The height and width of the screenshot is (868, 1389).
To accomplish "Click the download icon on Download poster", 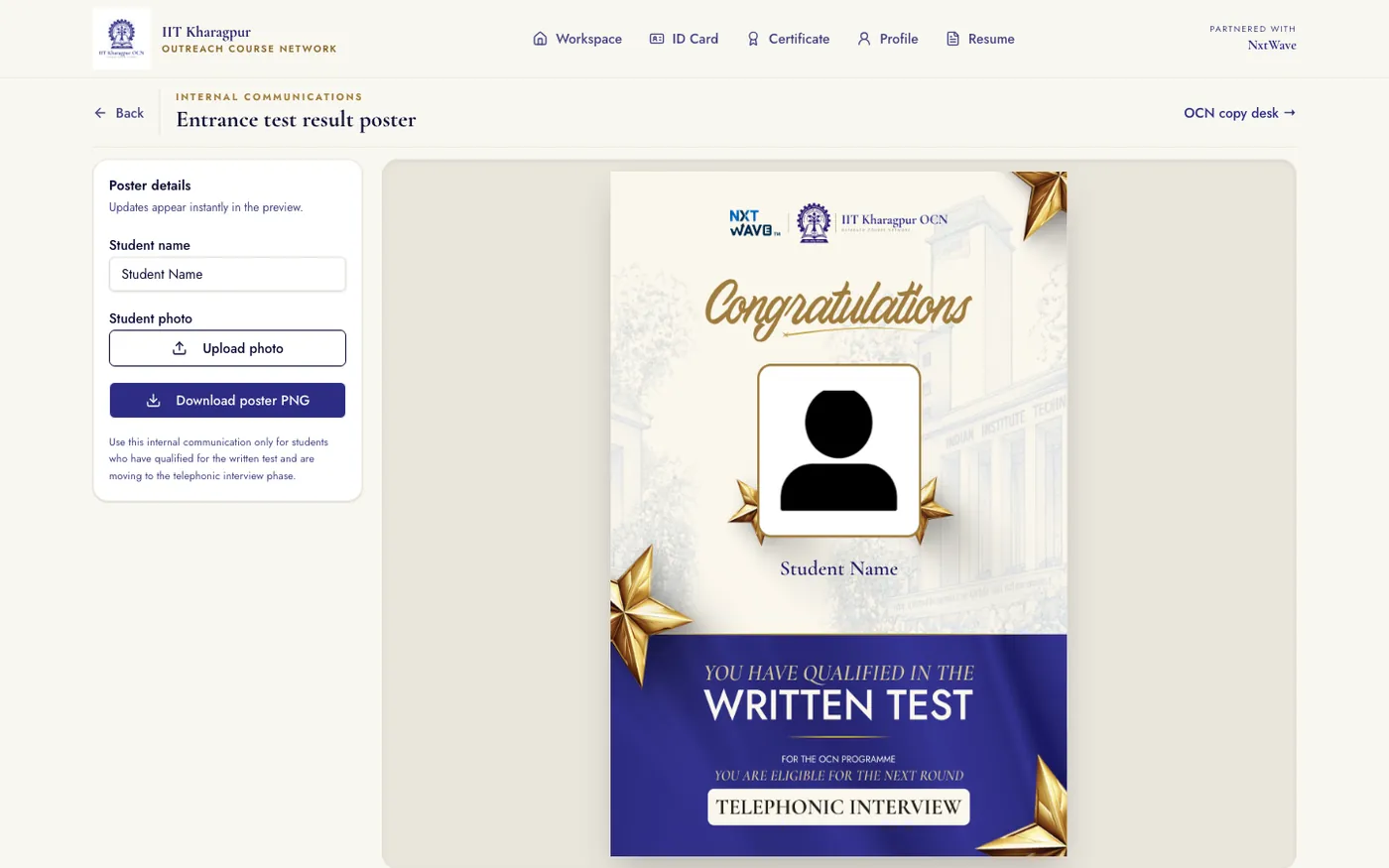I will point(153,401).
